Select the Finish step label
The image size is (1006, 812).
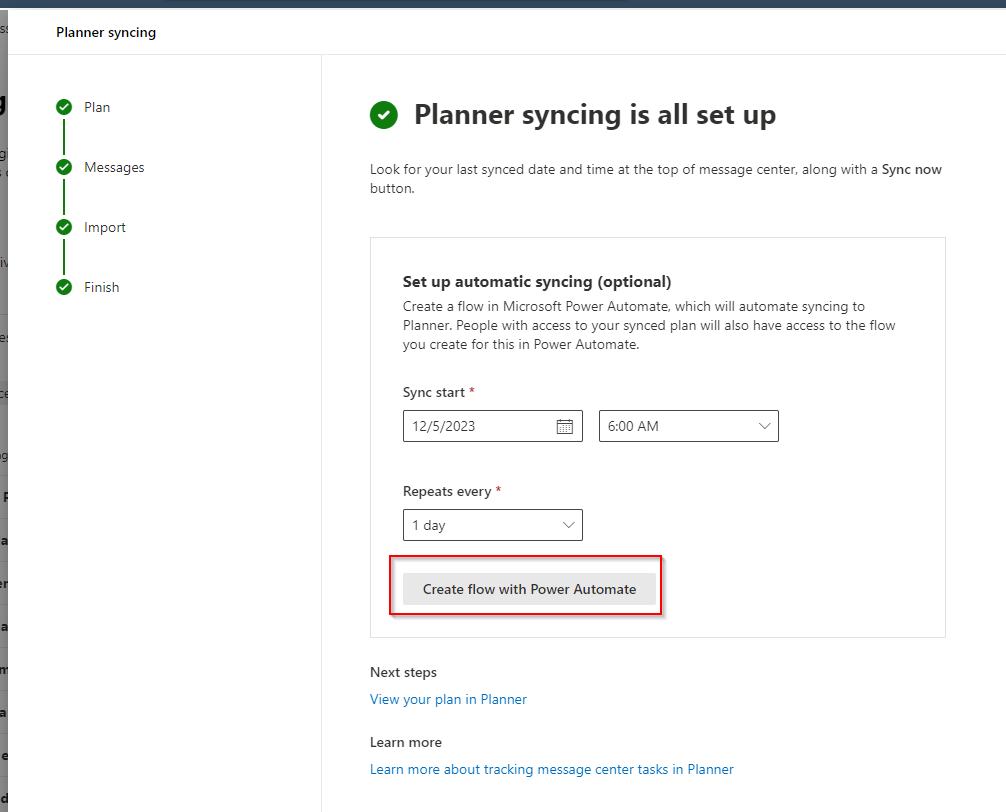(101, 287)
